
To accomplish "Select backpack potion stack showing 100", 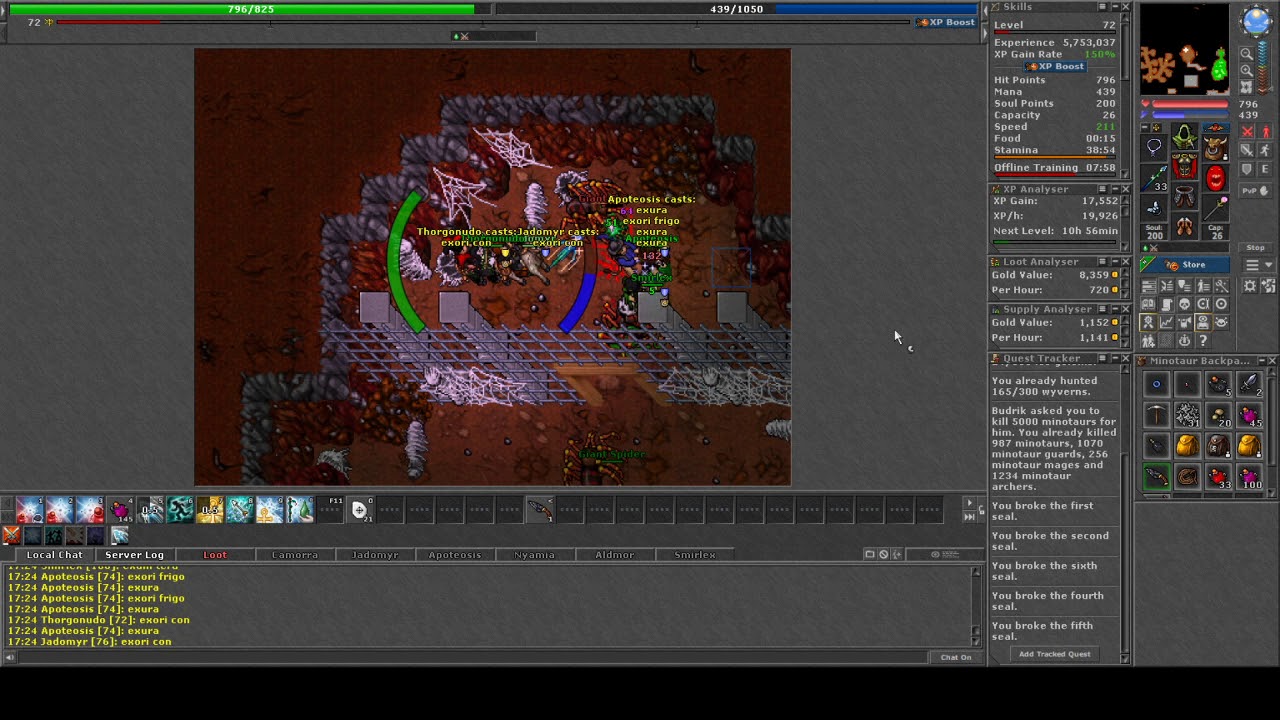I will (1250, 477).
